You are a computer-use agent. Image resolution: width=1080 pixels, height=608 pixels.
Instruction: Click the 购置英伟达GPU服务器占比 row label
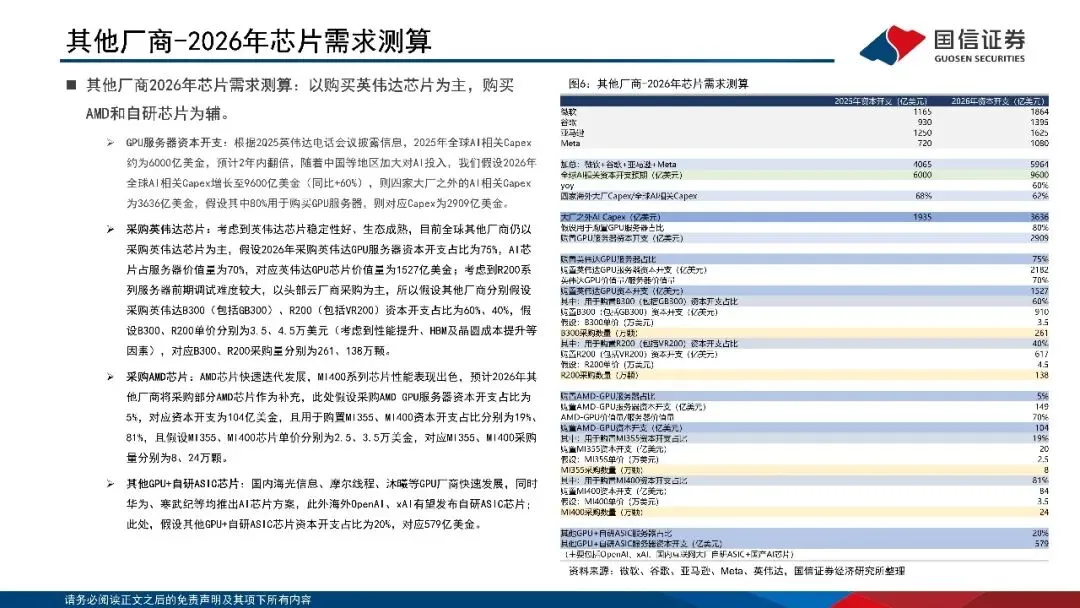pyautogui.click(x=608, y=260)
